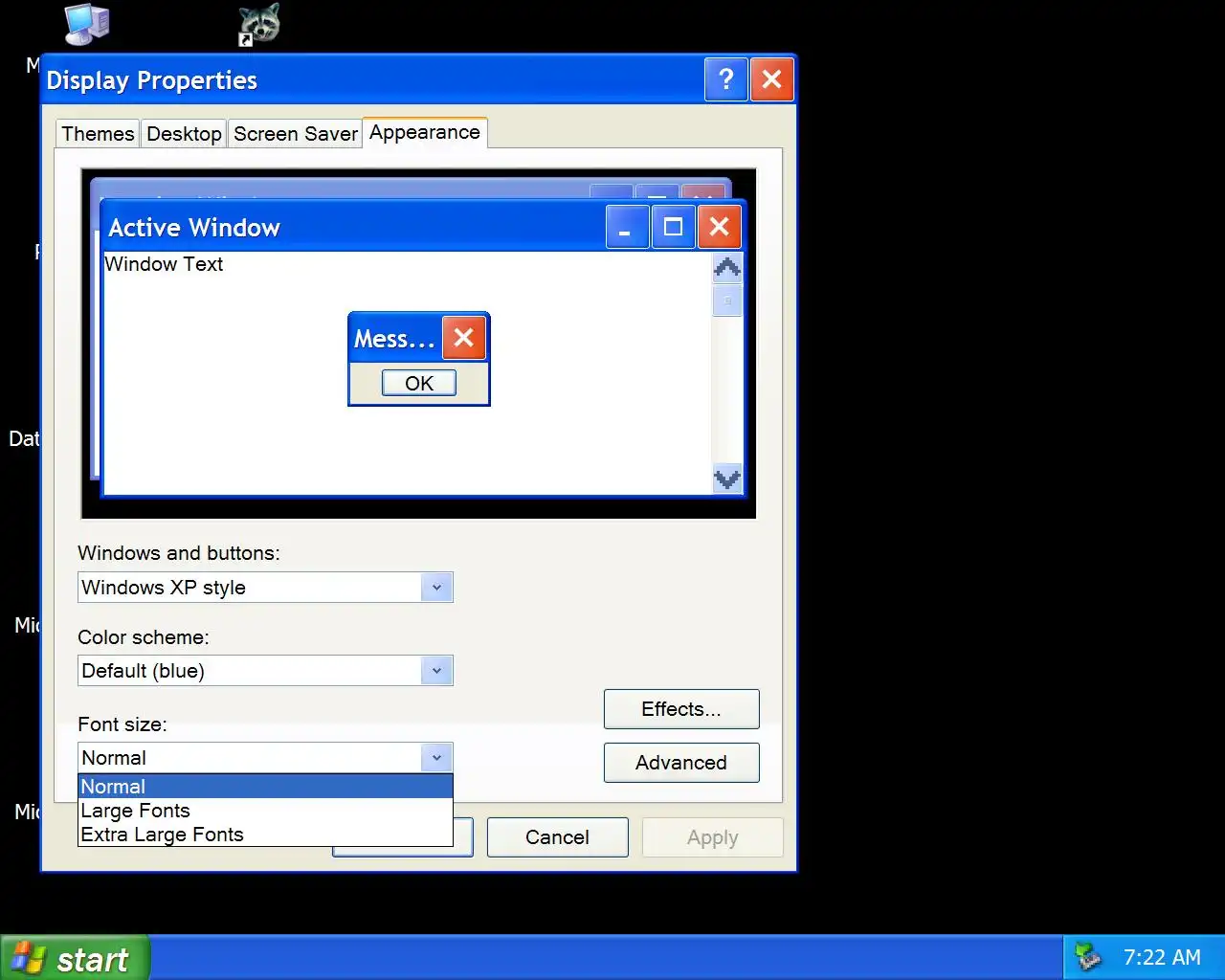The image size is (1225, 980).
Task: Click the help question mark button
Action: click(x=725, y=79)
